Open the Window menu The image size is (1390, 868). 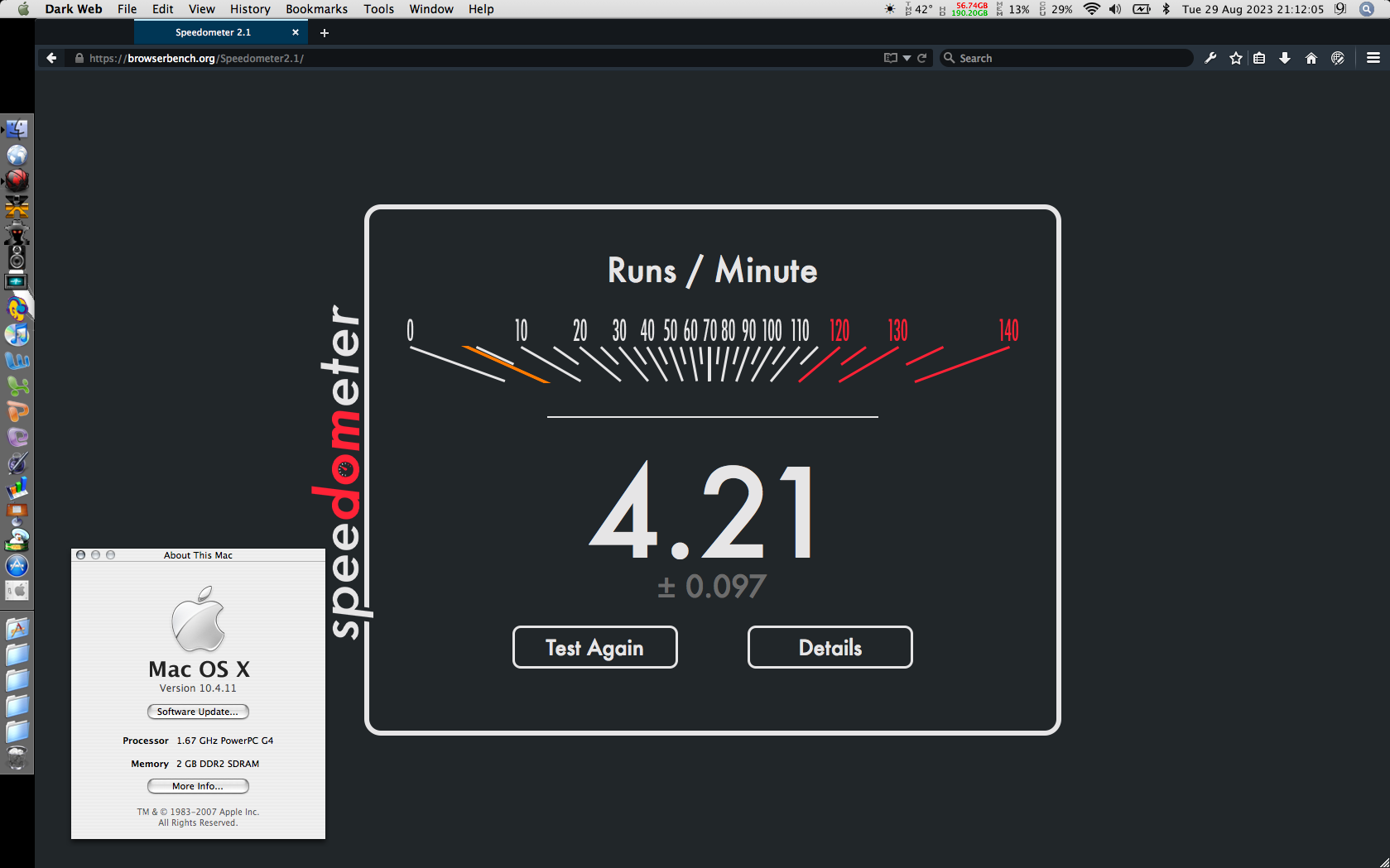[431, 9]
